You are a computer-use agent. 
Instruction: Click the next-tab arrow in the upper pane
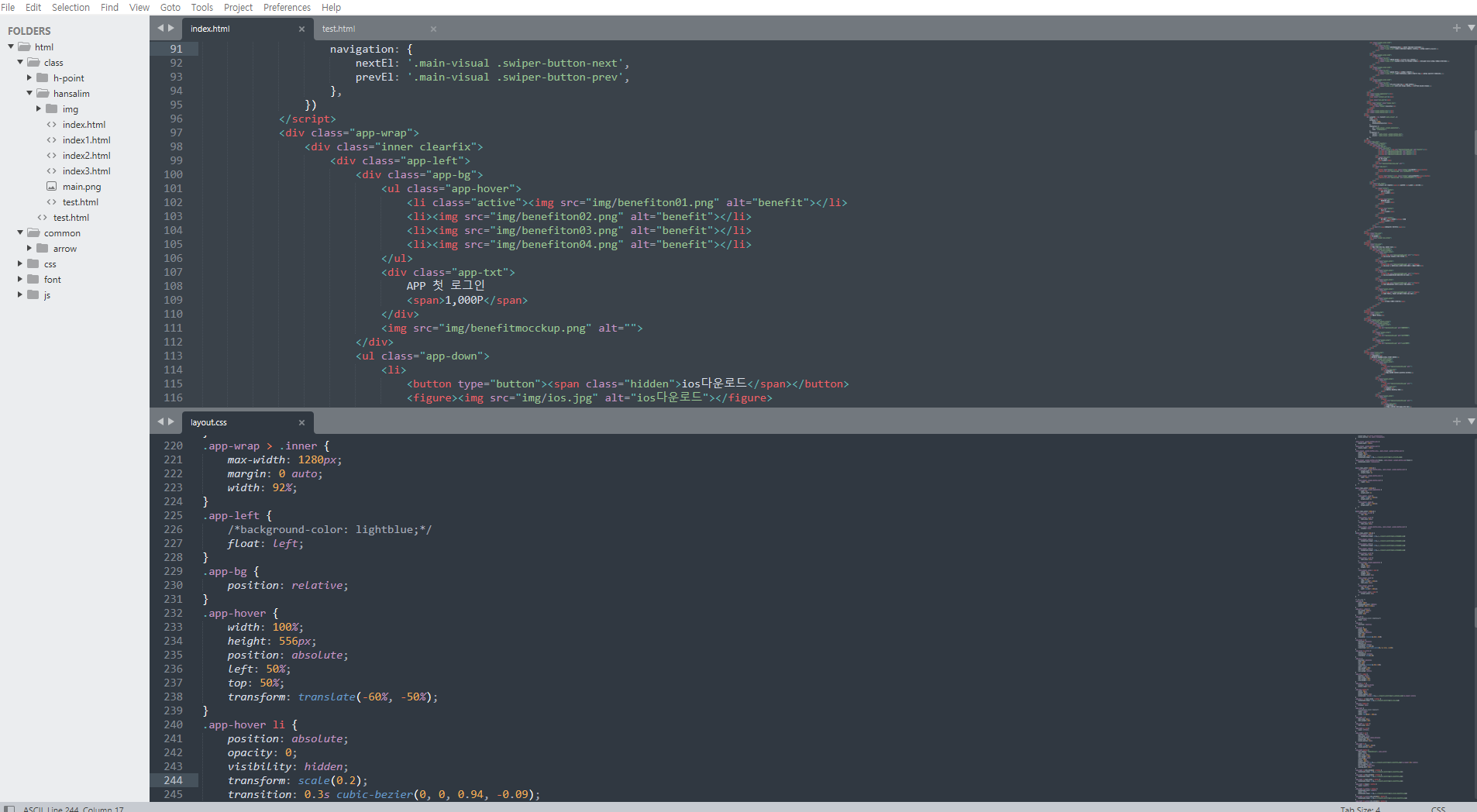tap(171, 28)
